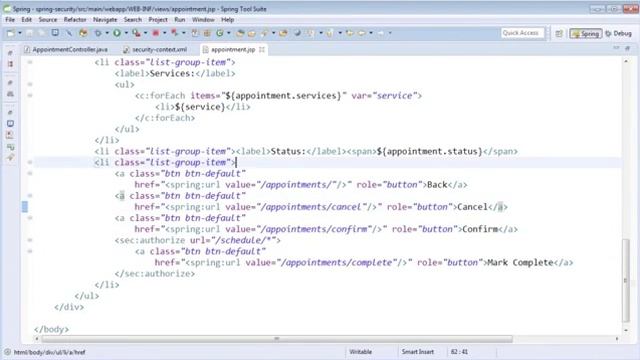
Task: Collapse the c:forEach fold marker
Action: pos(30,96)
